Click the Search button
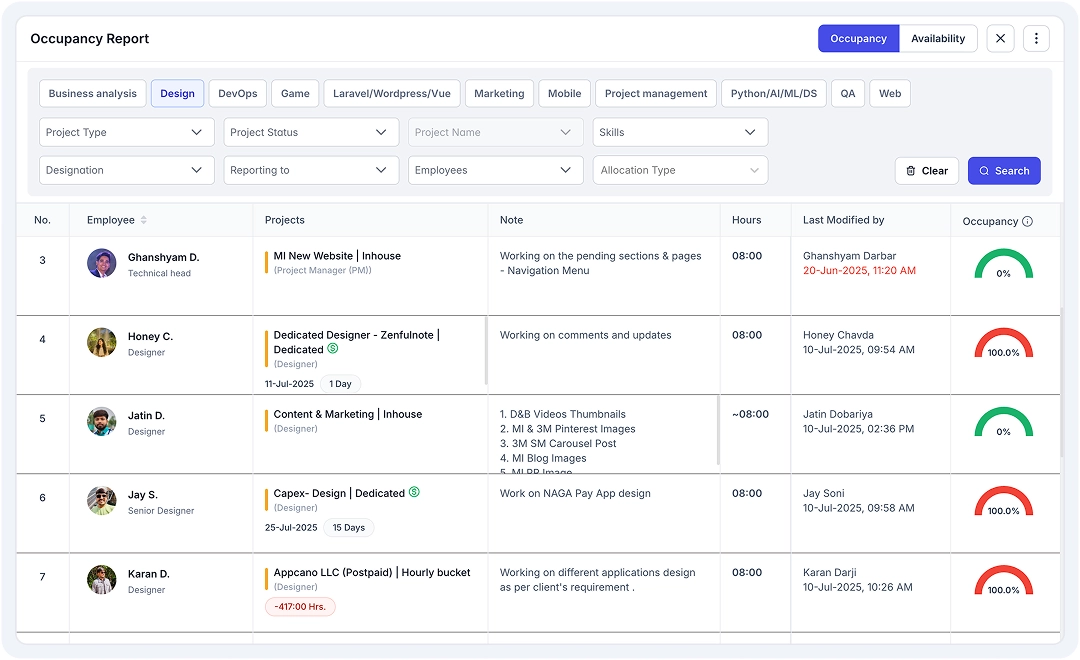Viewport: 1080px width, 660px height. tap(1004, 171)
